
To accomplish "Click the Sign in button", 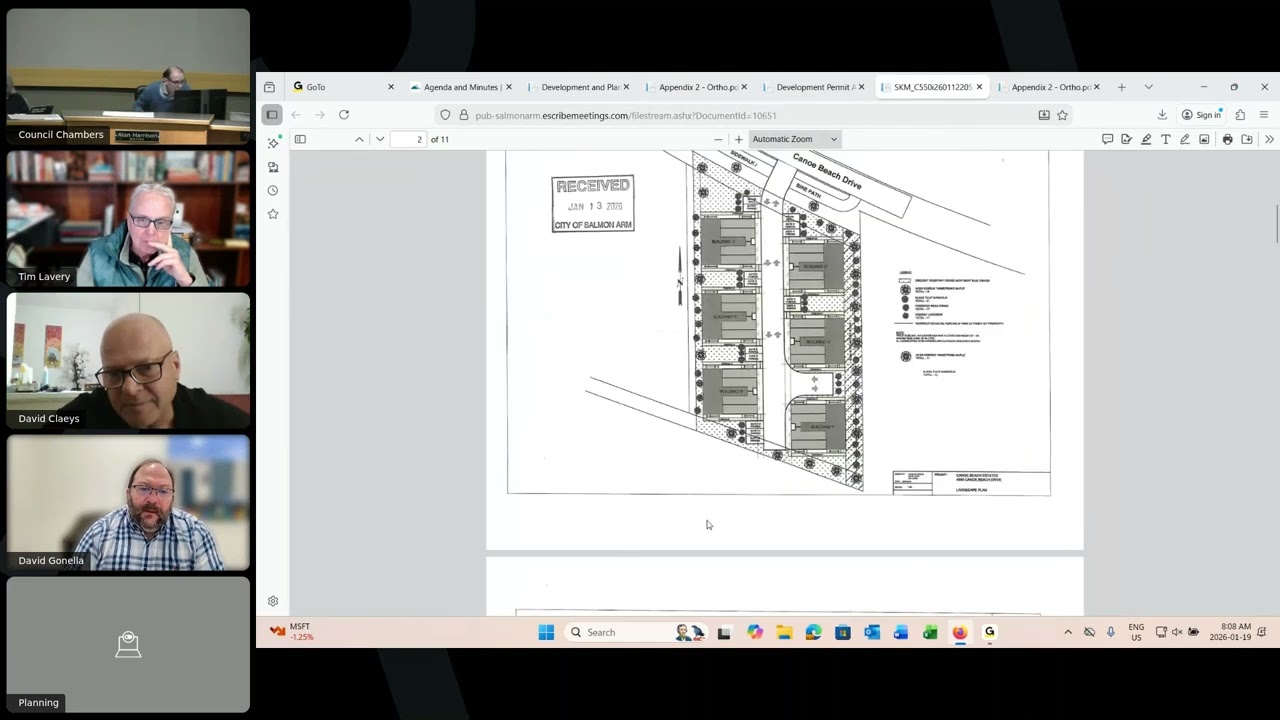I will point(1201,115).
